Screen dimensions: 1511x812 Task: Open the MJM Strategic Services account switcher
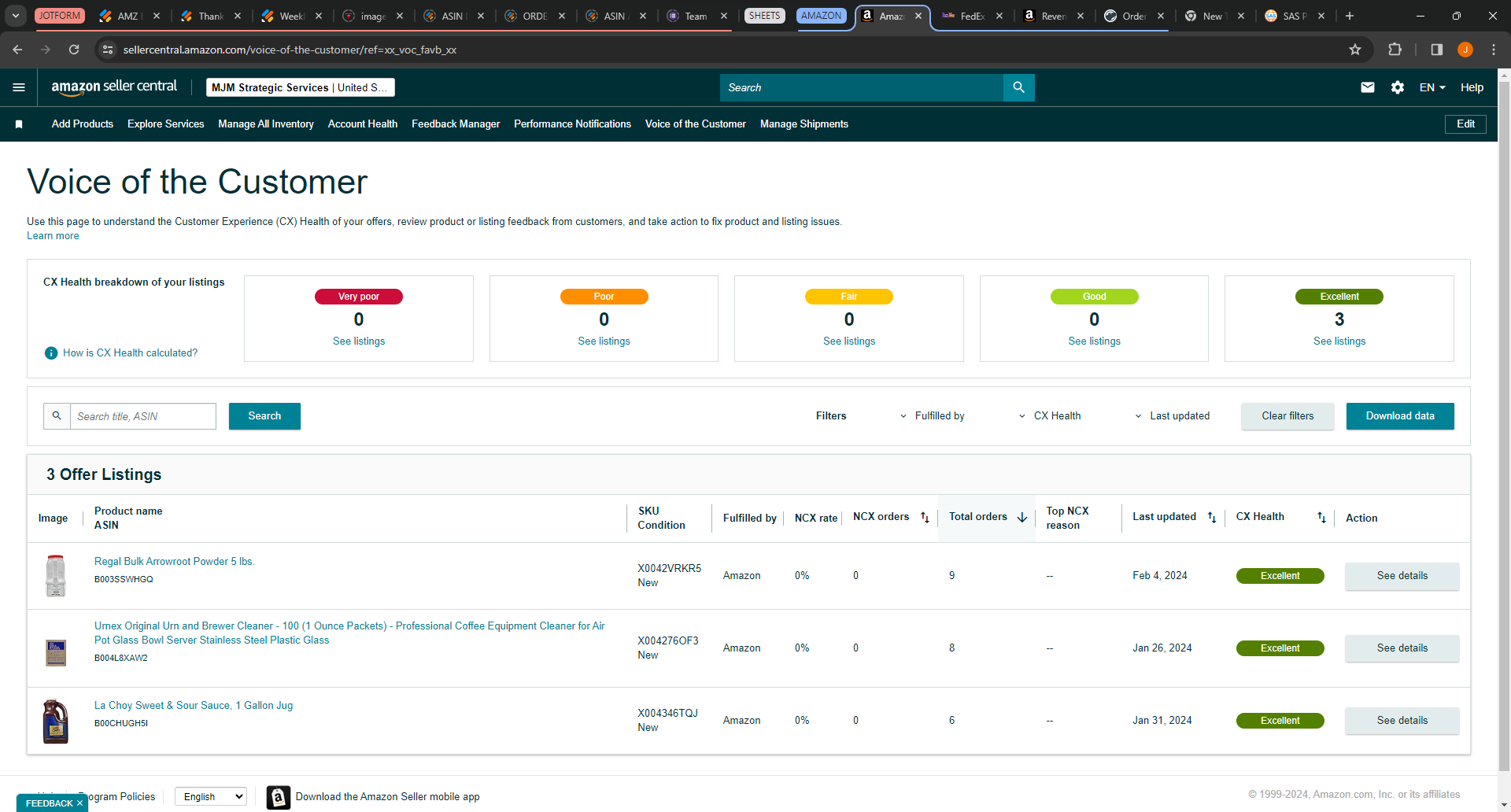[x=300, y=87]
